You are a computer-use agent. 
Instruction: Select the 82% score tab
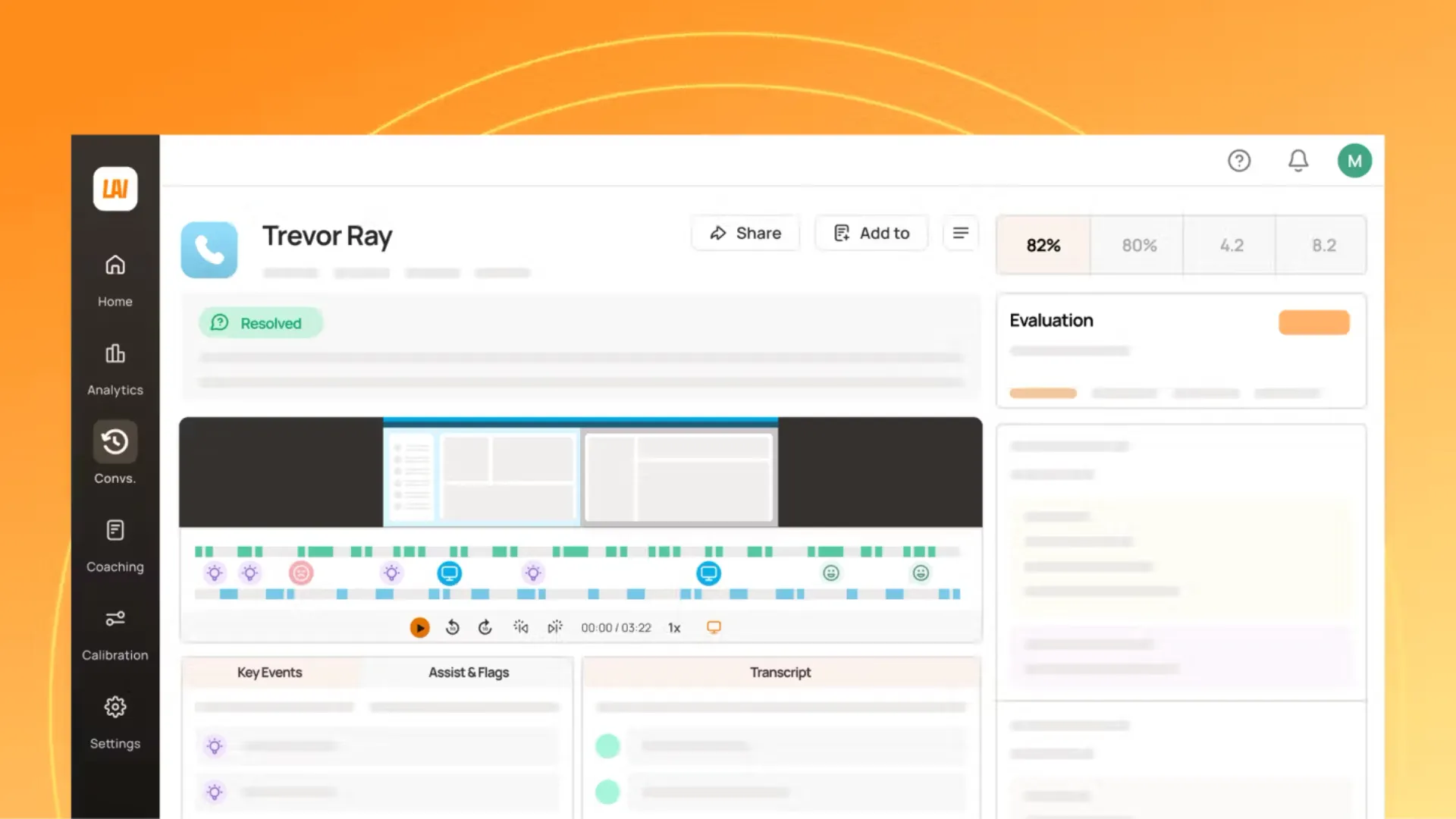click(x=1043, y=245)
